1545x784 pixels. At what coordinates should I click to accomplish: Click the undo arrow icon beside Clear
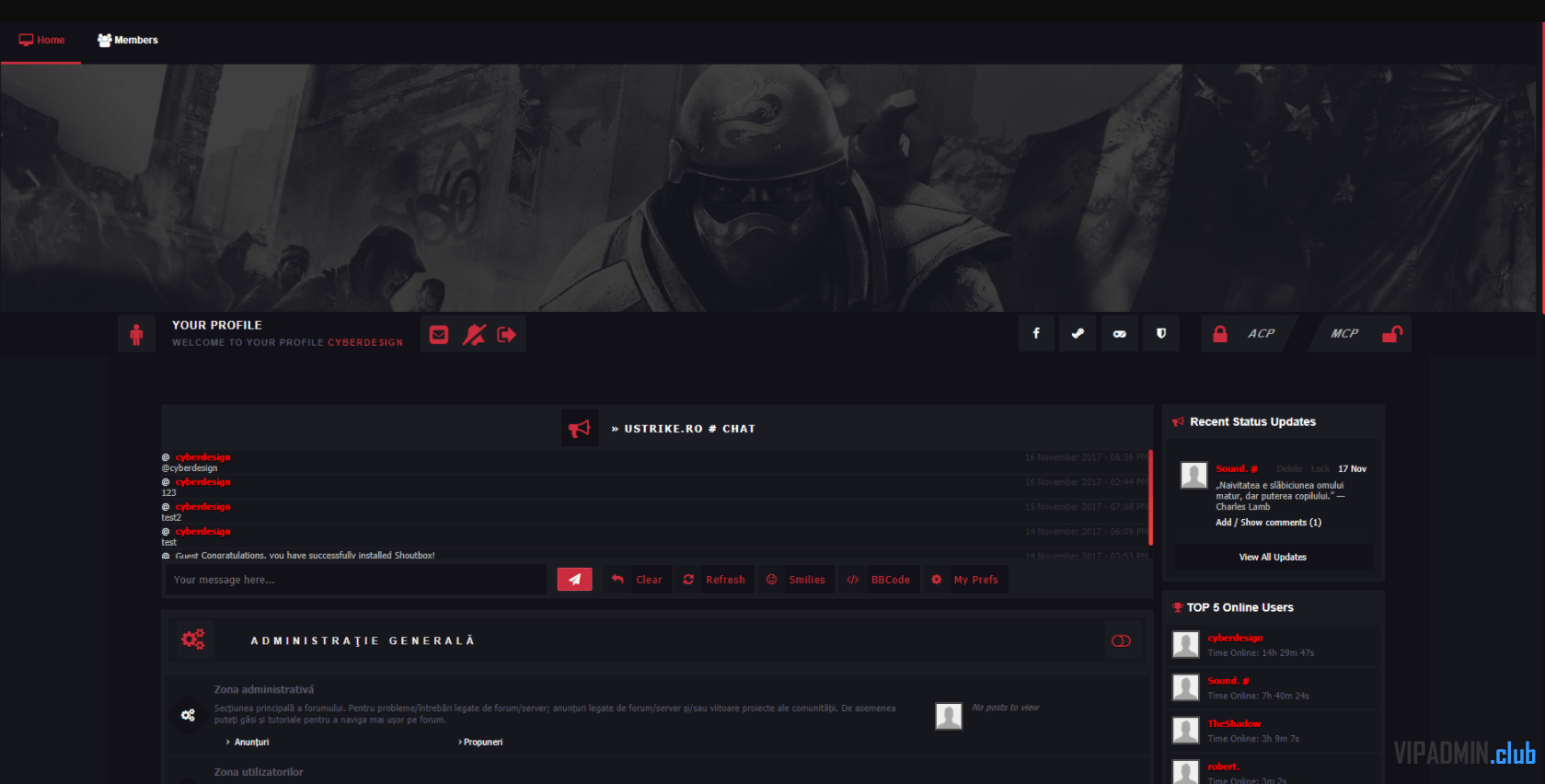(x=617, y=579)
